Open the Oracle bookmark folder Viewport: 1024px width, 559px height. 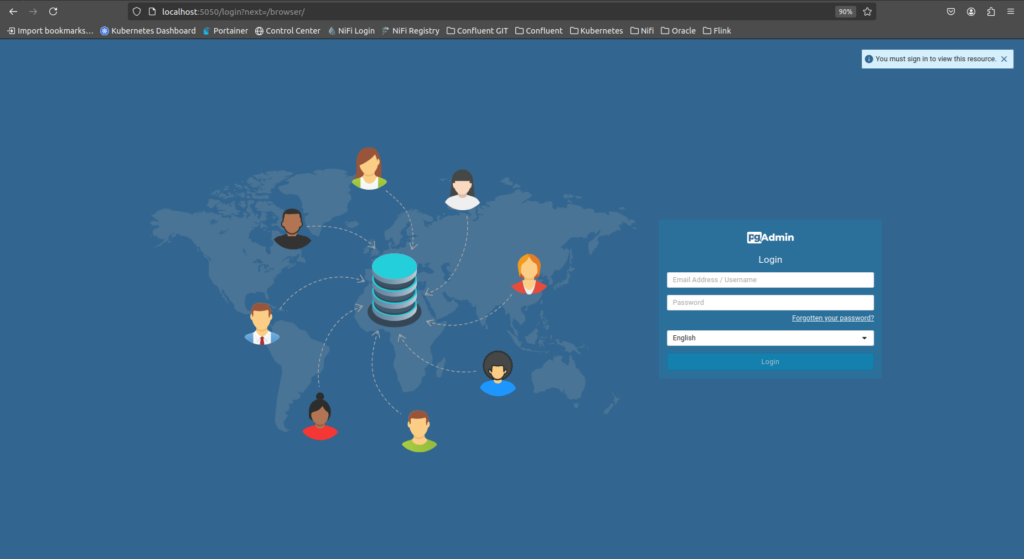678,31
